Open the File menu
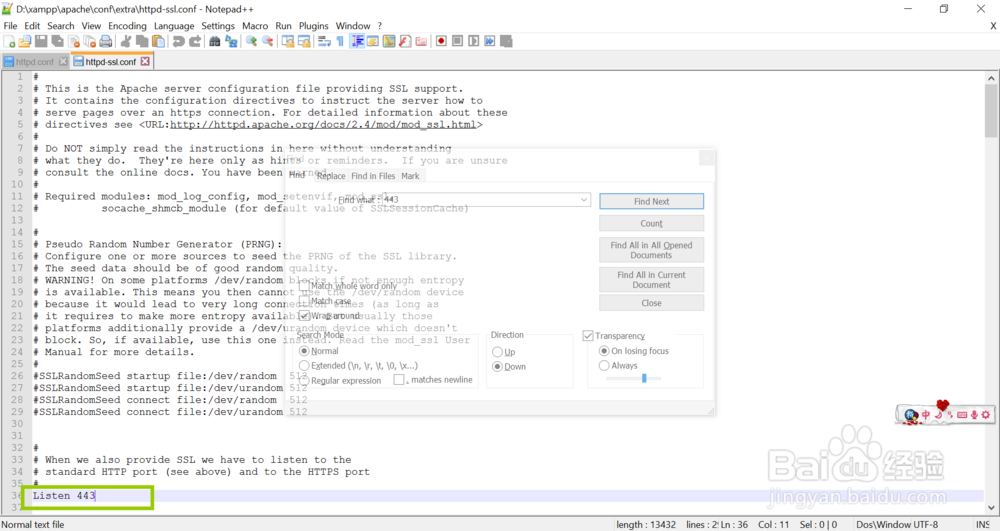Screen dimensions: 1000x531 (x=10, y=25)
